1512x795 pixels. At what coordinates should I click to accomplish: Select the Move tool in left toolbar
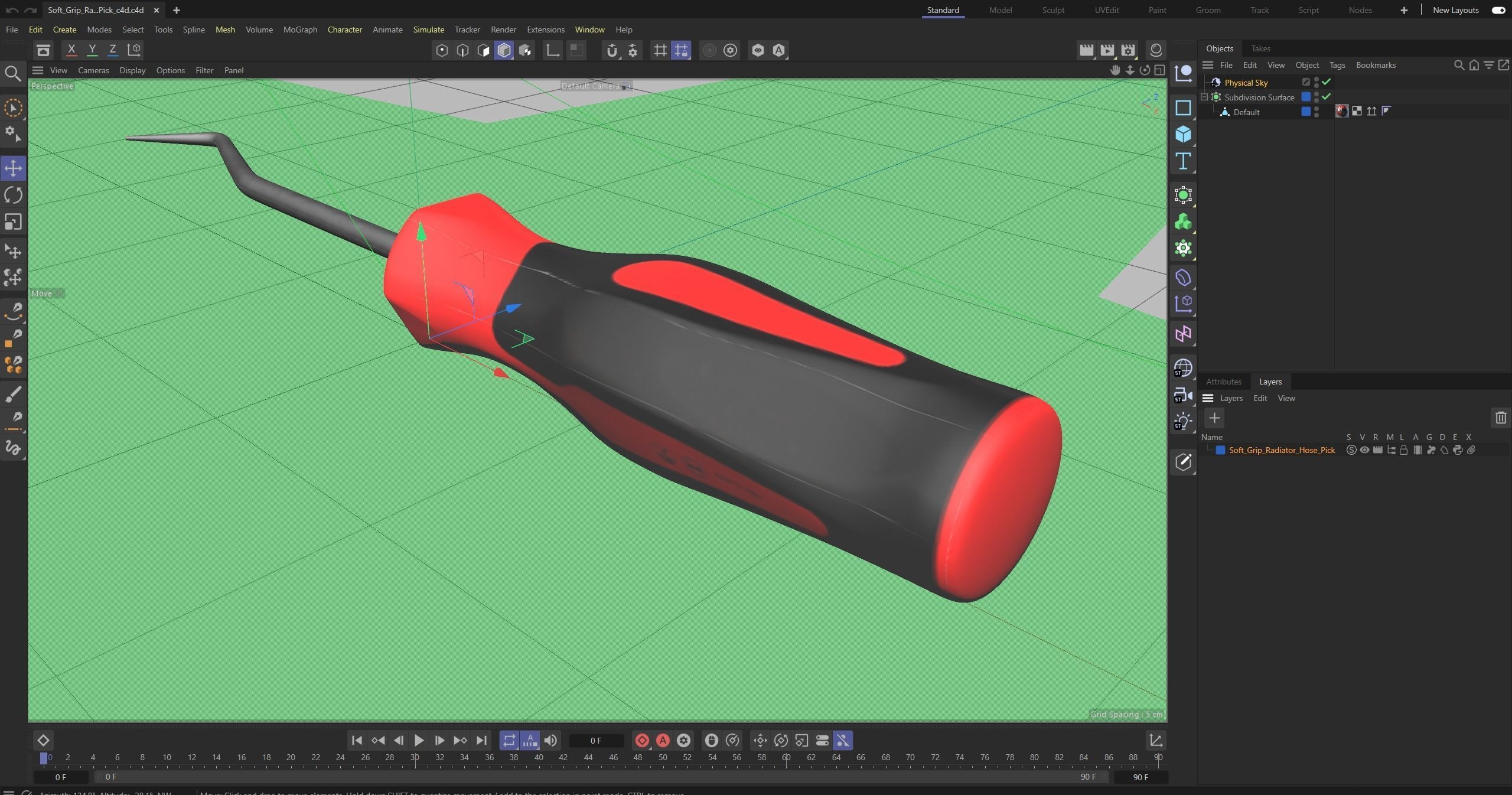tap(13, 168)
